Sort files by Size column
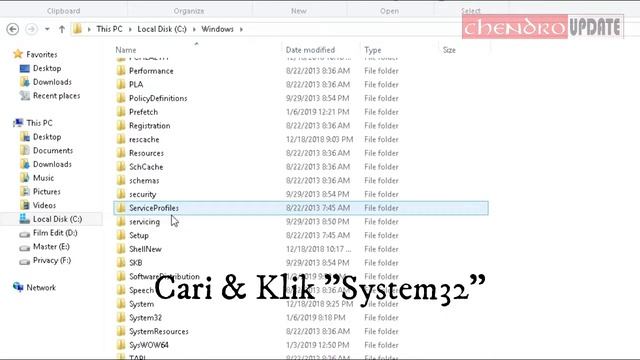Image resolution: width=640 pixels, height=360 pixels. coord(449,50)
